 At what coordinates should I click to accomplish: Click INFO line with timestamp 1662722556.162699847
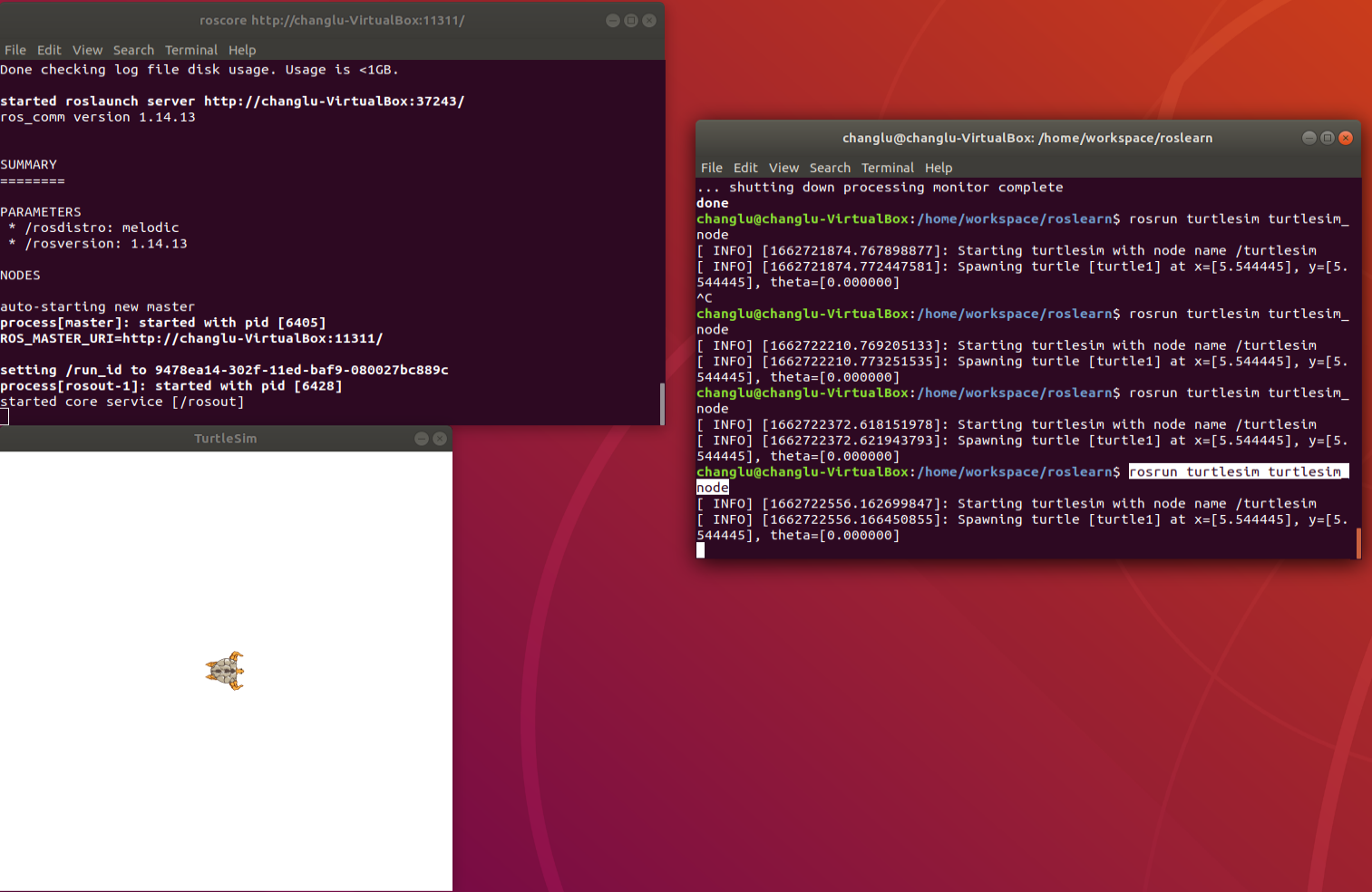(1007, 503)
